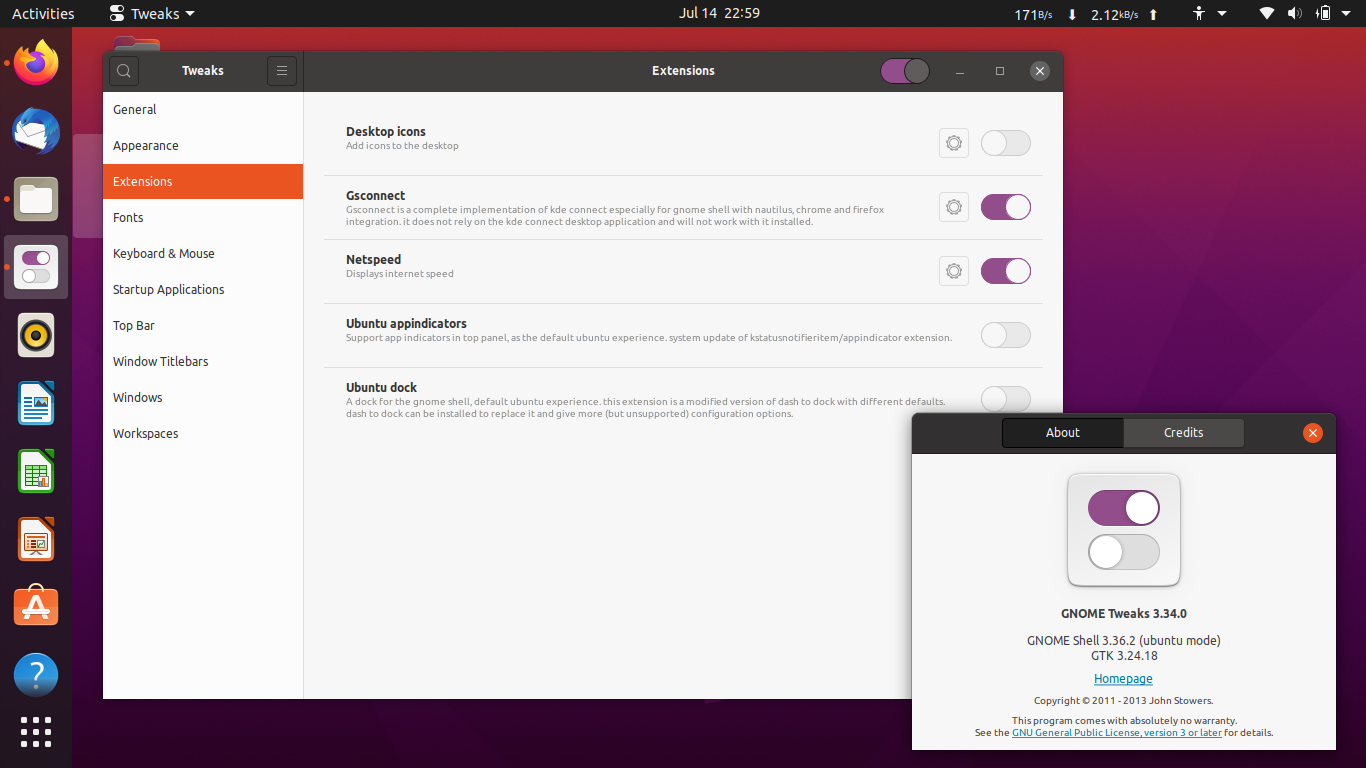The height and width of the screenshot is (768, 1366).
Task: Select Fonts in the Tweaks sidebar
Action: (x=128, y=217)
